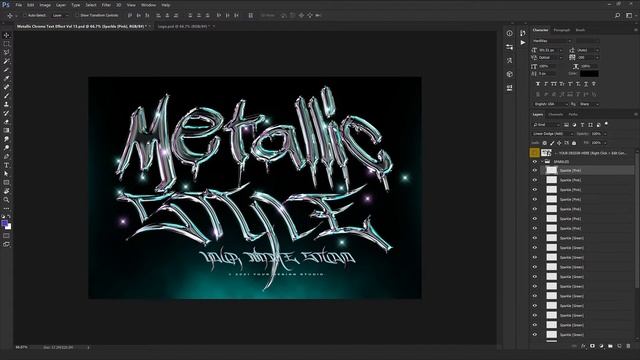Open the Info panel icon
This screenshot has height=360, width=640.
[x=509, y=33]
